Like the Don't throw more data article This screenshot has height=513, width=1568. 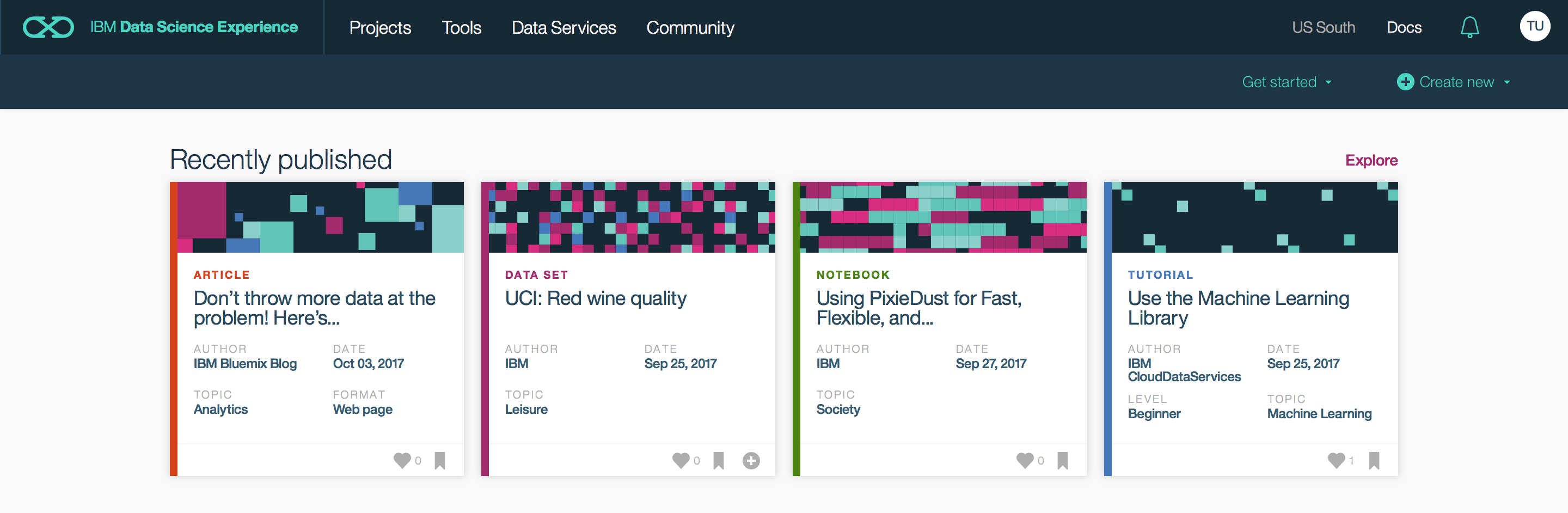[x=402, y=460]
